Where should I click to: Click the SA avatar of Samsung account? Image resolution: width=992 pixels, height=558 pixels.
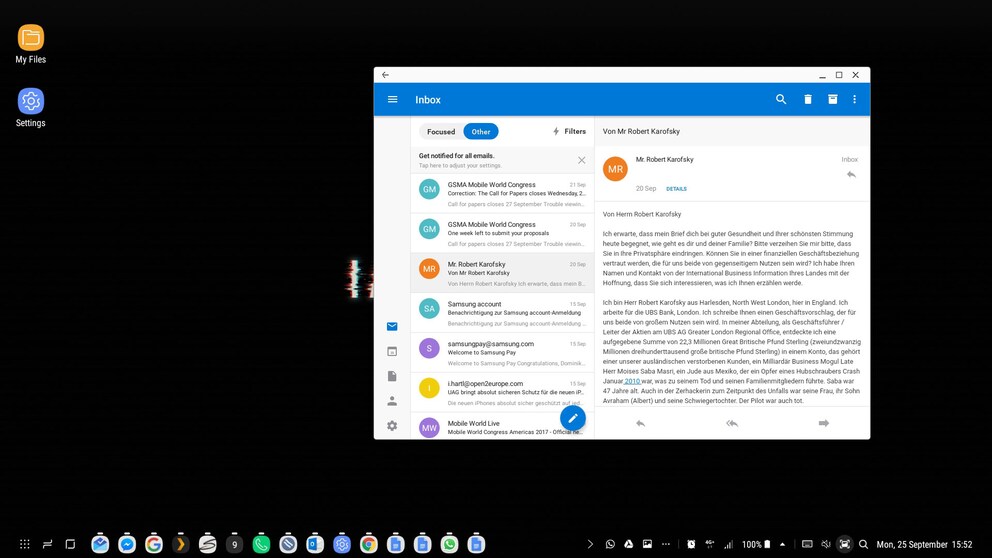click(x=429, y=309)
